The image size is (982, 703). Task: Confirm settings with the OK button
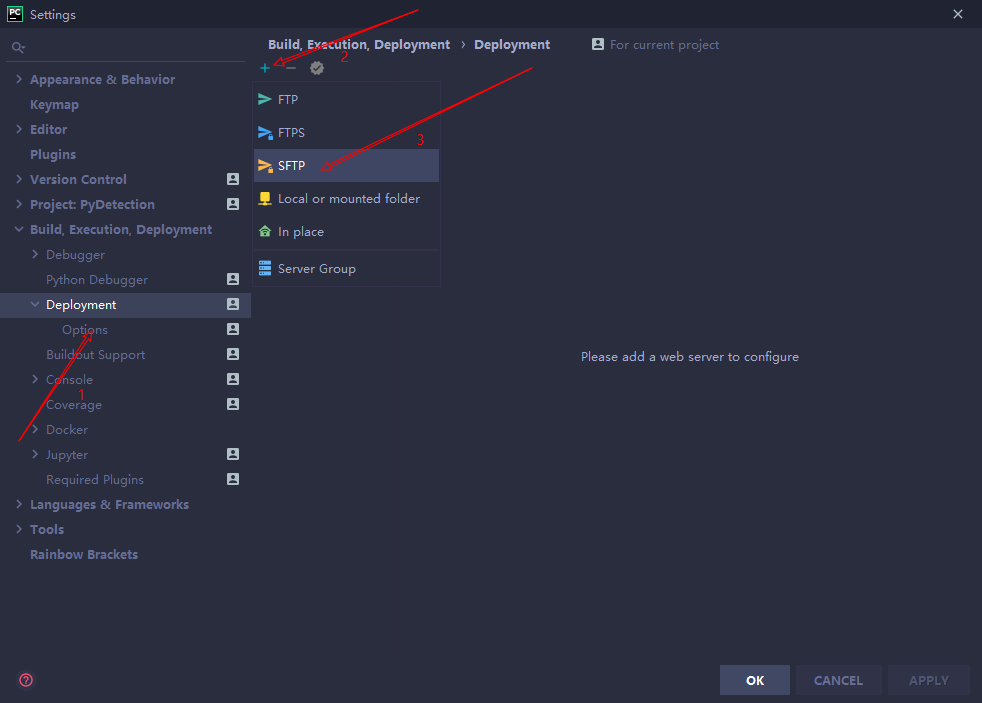(x=755, y=680)
